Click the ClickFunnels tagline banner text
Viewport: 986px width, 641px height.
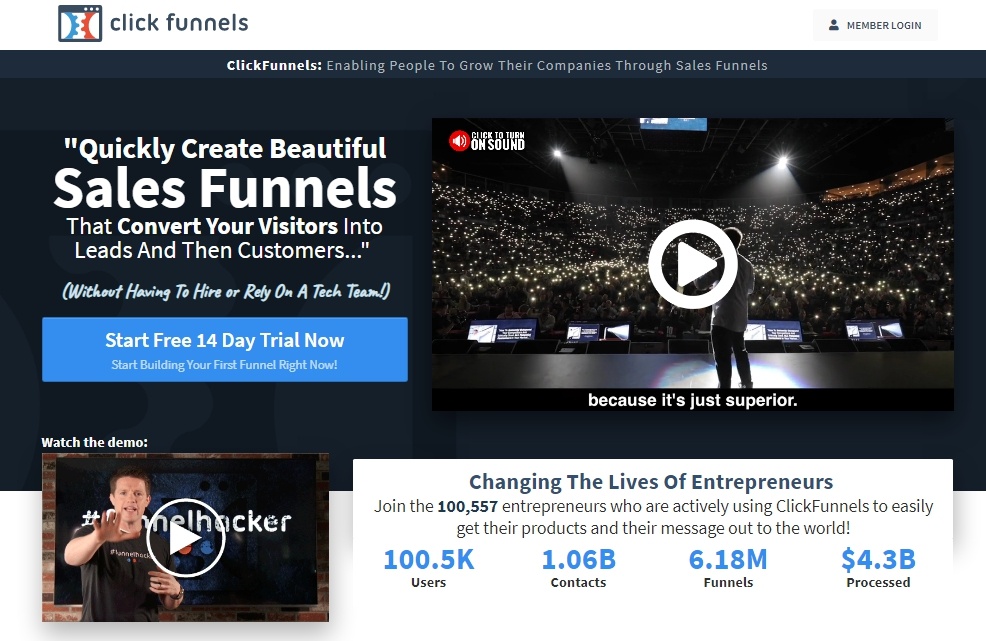[497, 65]
